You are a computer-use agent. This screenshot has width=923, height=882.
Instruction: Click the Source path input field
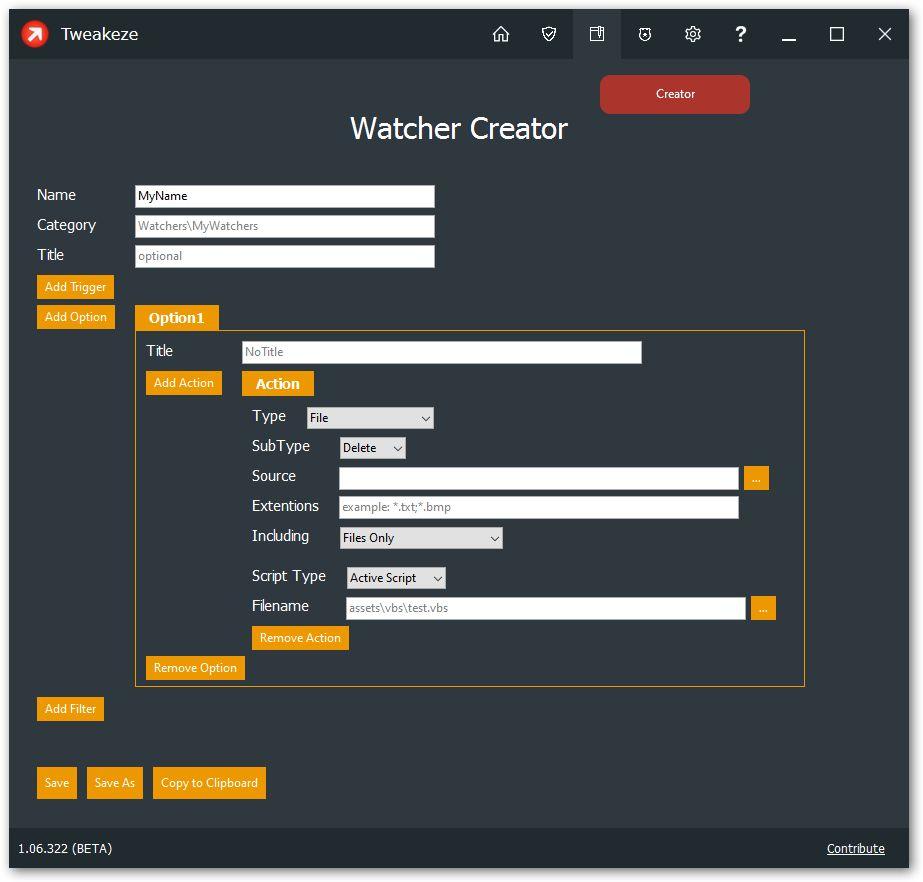[539, 478]
